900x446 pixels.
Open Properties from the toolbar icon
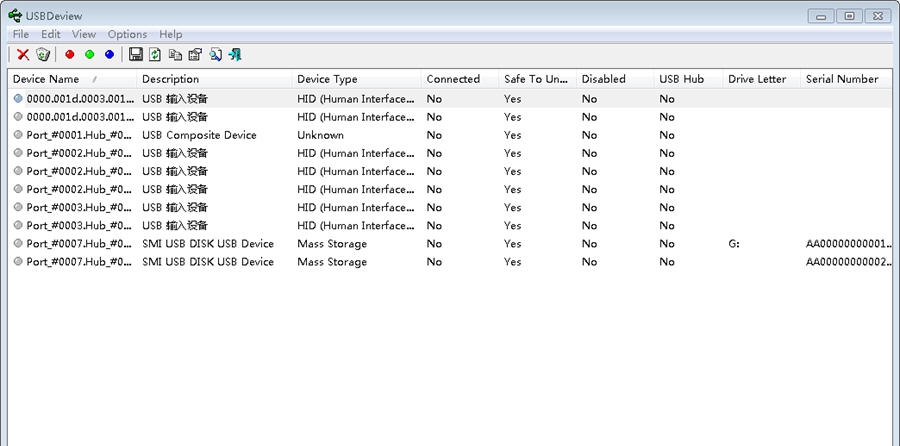pos(195,55)
